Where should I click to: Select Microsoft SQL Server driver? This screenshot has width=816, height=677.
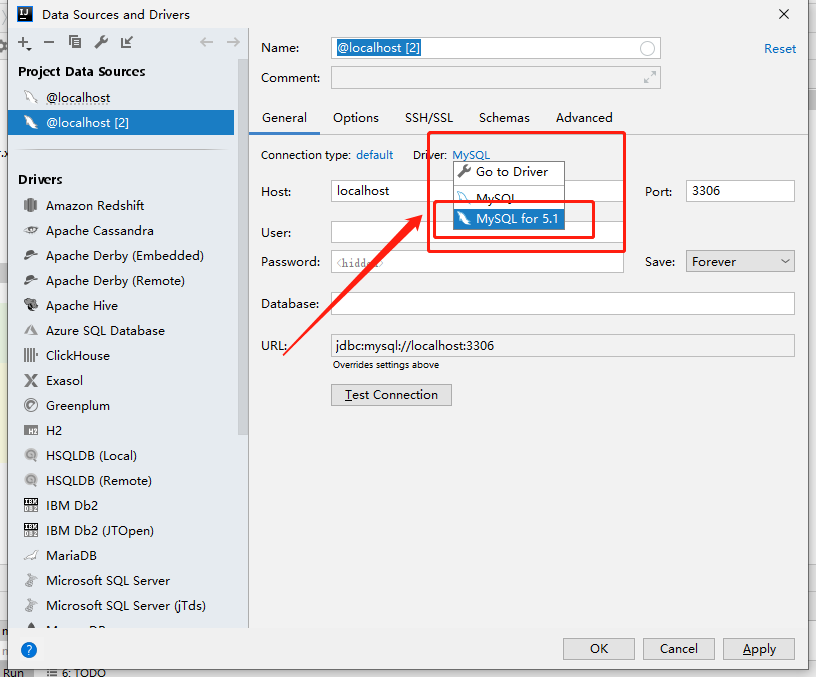coord(108,580)
